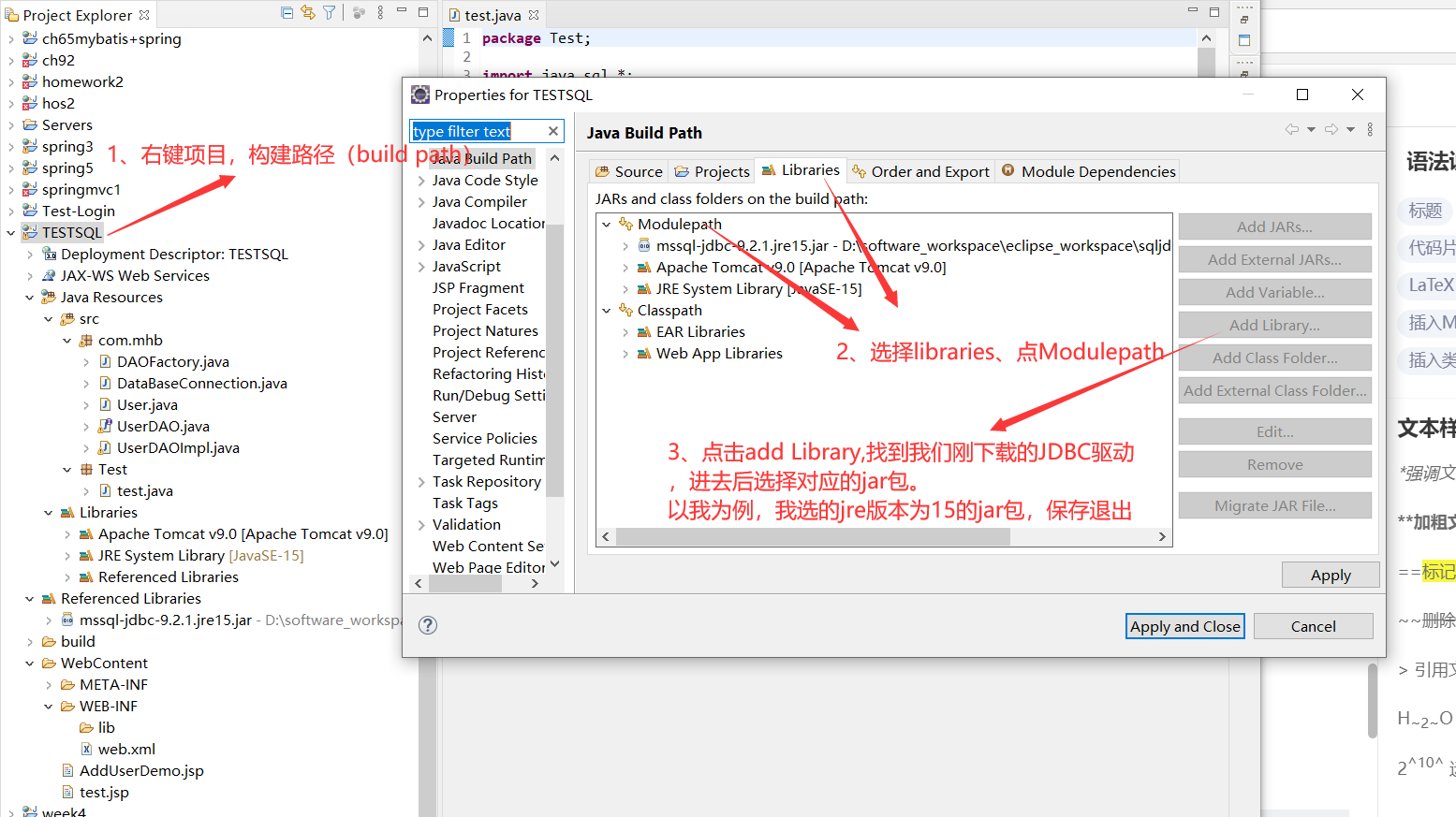Select UserDAOImpl.java in Project Explorer
Screen dimensions: 1456x817
[x=178, y=448]
